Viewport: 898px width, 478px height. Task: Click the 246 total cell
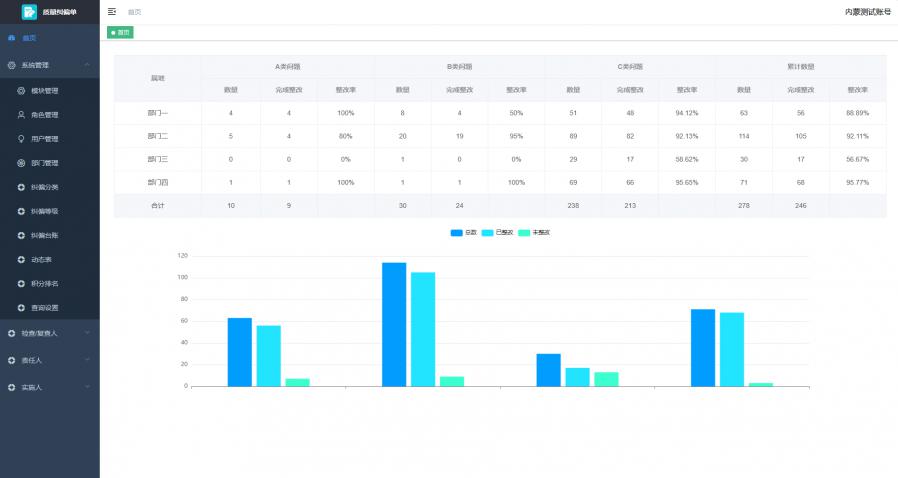pos(801,206)
